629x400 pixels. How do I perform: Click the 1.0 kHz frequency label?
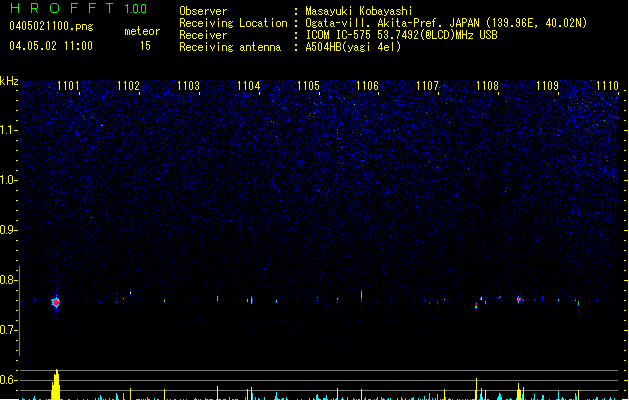click(8, 180)
